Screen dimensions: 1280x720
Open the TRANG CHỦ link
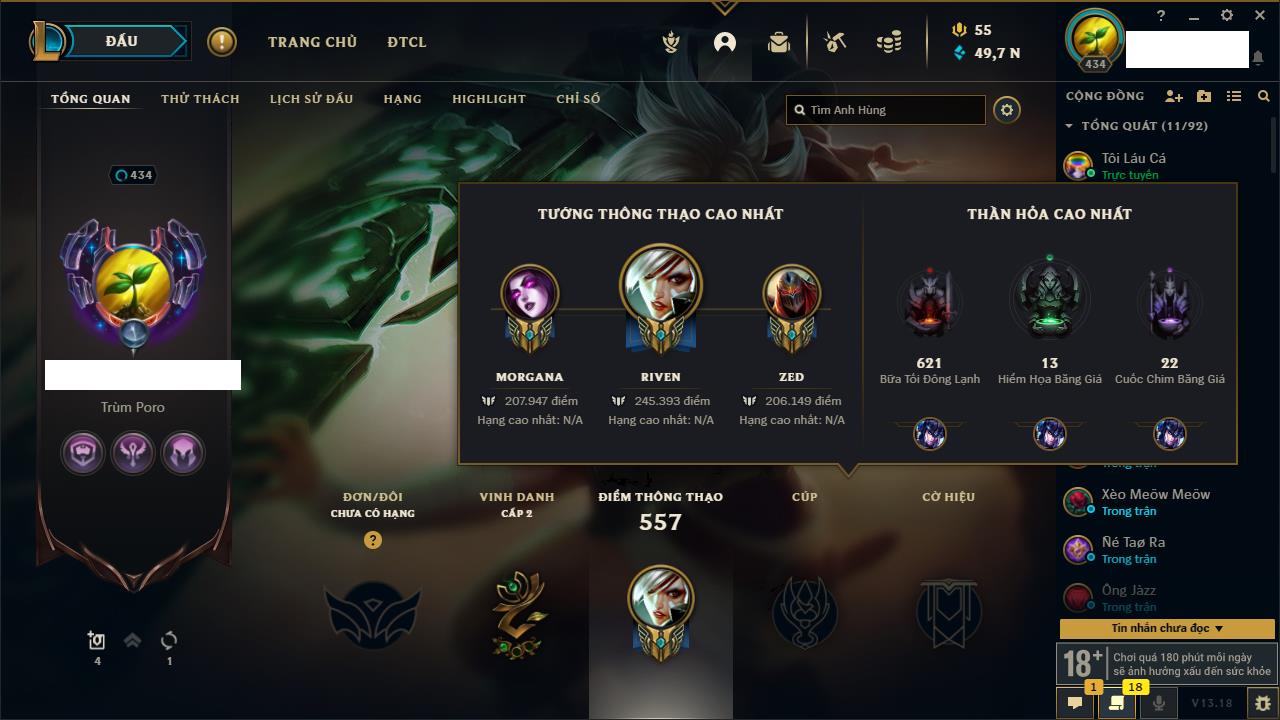pyautogui.click(x=312, y=42)
